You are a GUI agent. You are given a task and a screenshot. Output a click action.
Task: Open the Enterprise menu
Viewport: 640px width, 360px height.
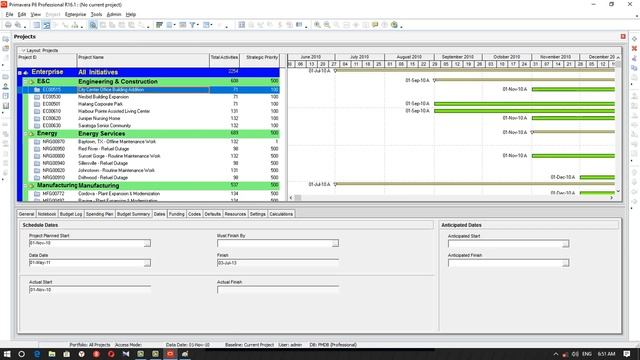tap(76, 14)
